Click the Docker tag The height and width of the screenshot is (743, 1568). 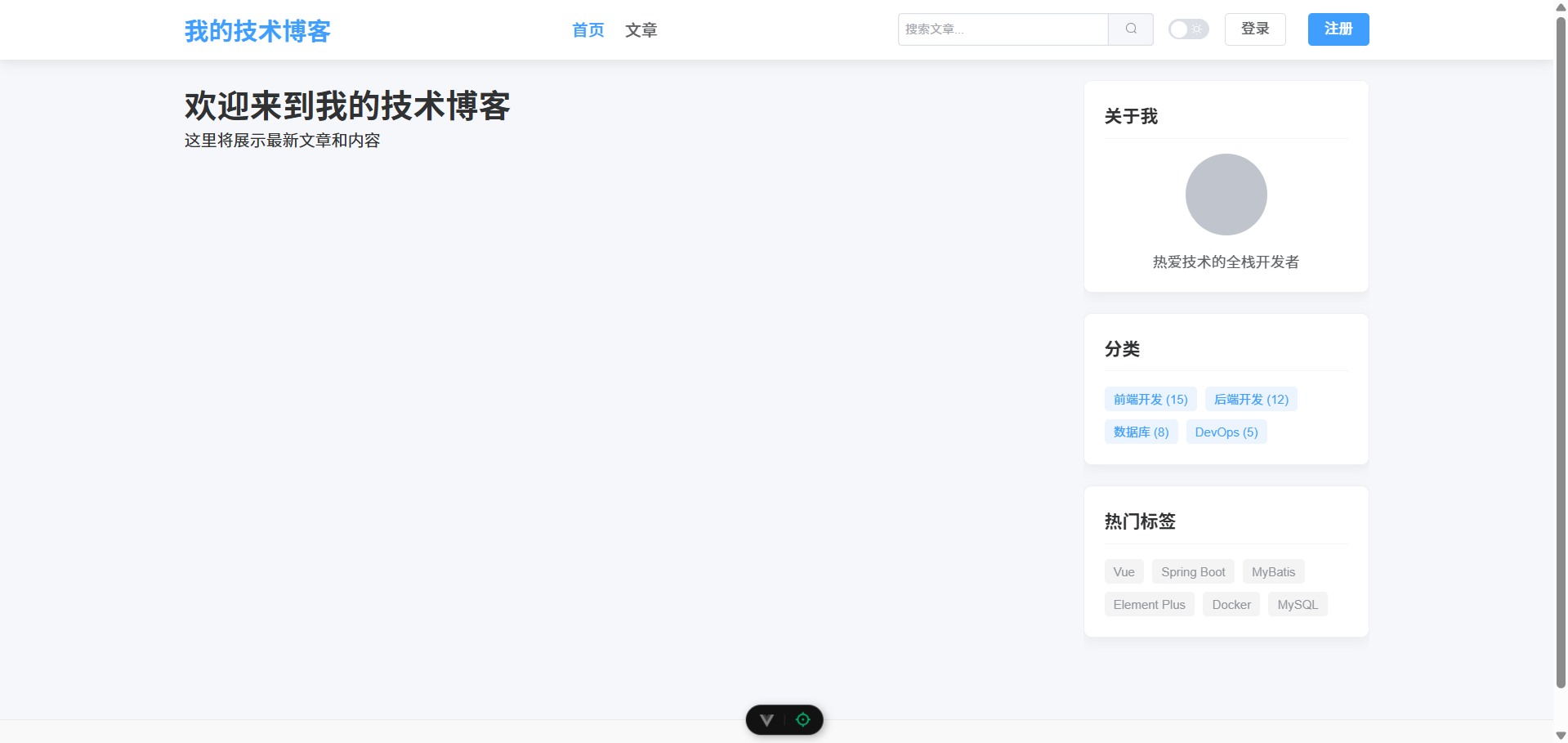click(x=1231, y=604)
